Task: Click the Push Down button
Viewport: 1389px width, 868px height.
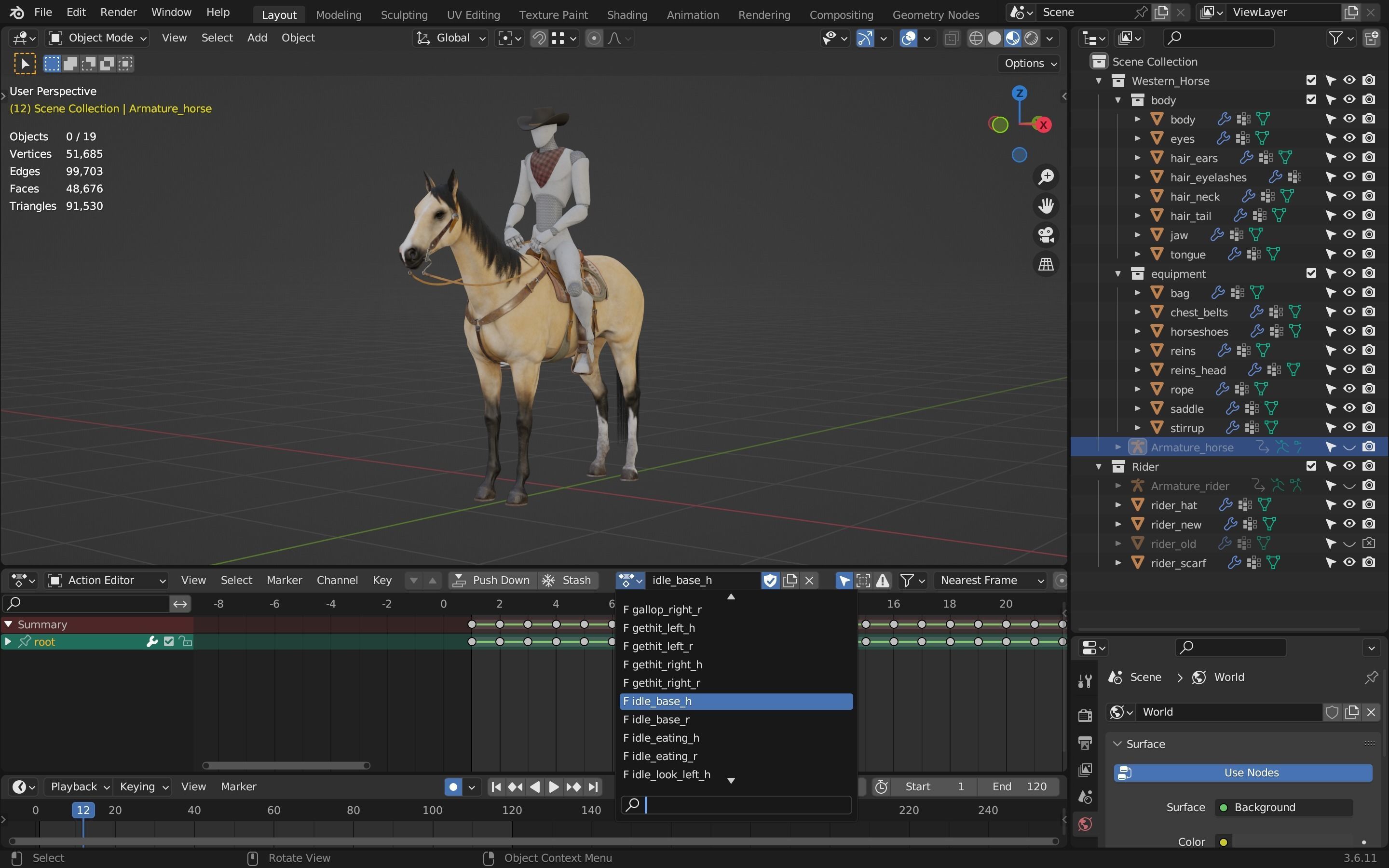Action: click(x=492, y=581)
